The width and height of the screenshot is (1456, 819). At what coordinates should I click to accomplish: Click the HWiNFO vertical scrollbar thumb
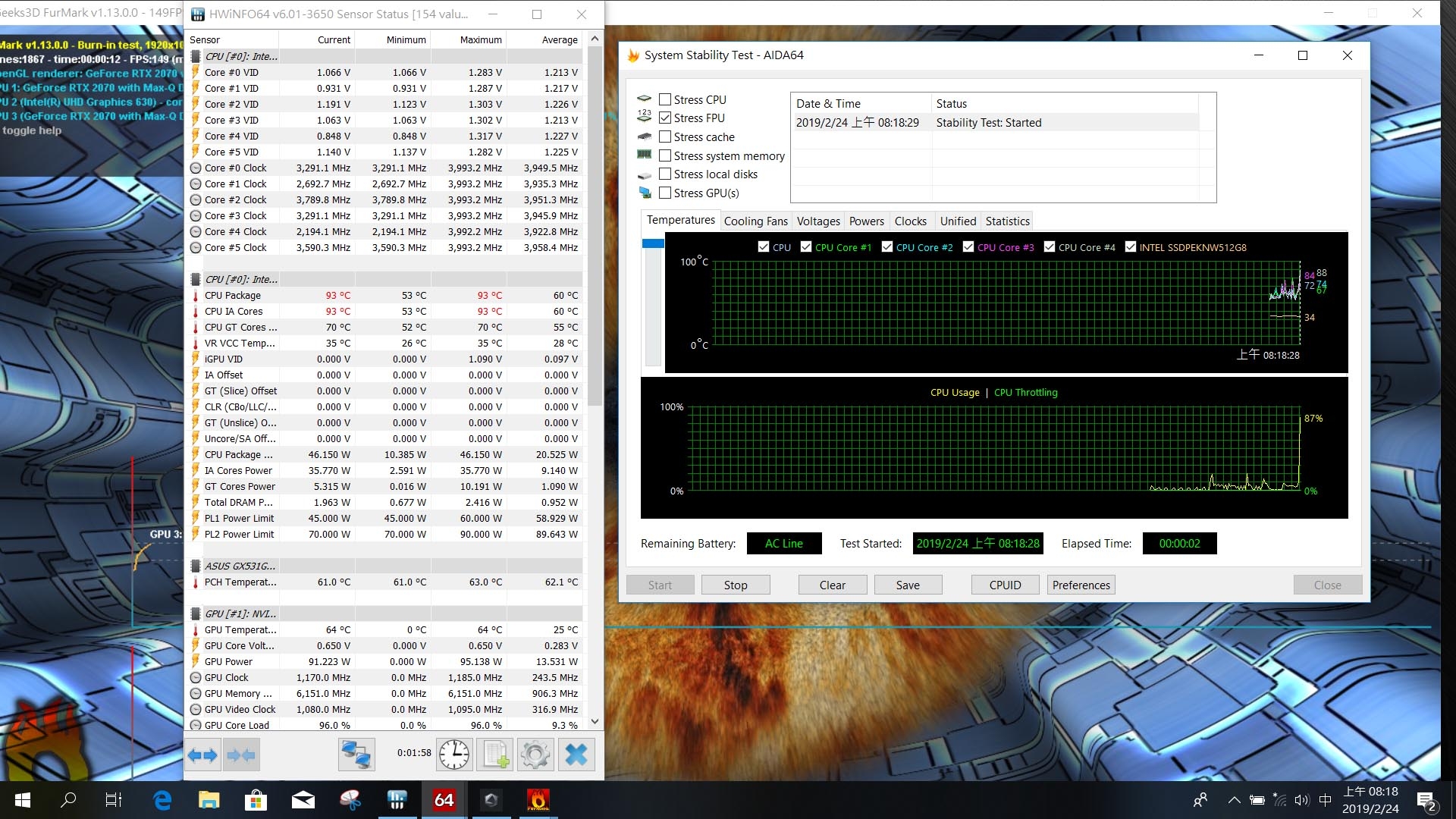click(x=595, y=226)
